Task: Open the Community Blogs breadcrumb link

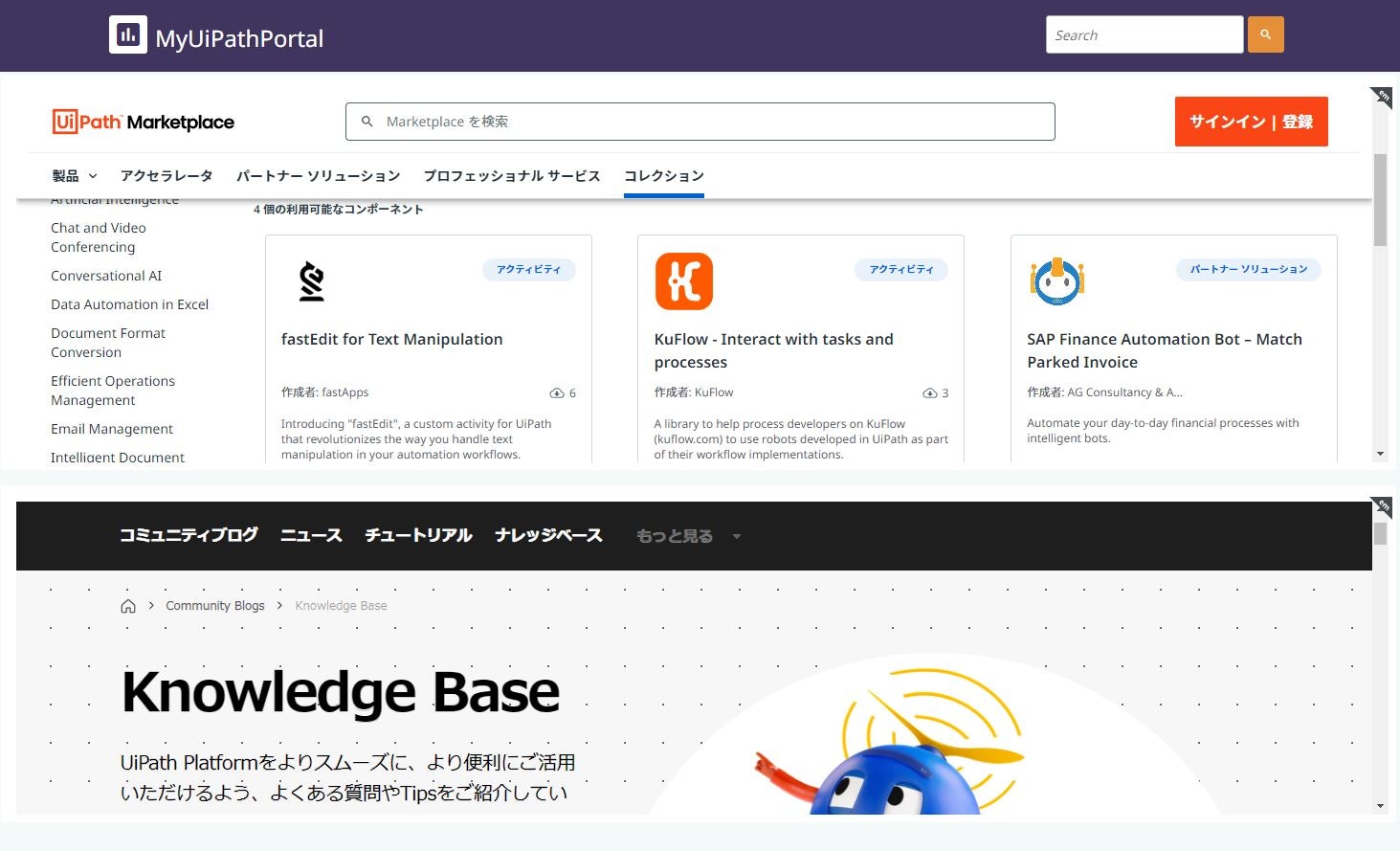Action: click(x=214, y=605)
